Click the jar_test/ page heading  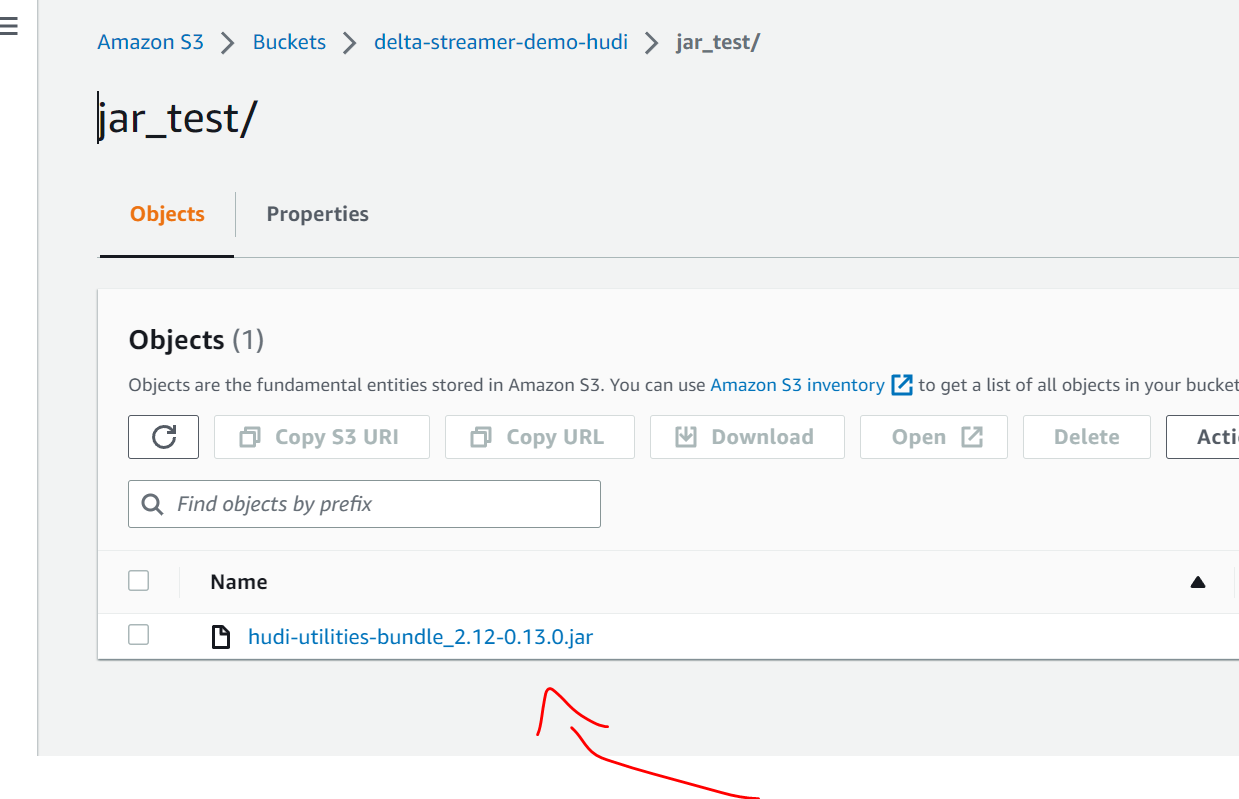[x=177, y=118]
